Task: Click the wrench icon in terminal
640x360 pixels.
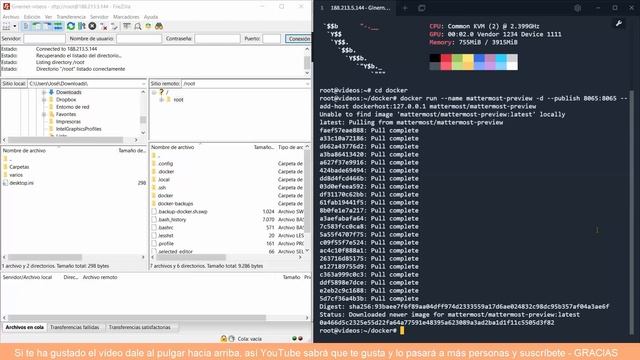Action: tap(619, 24)
